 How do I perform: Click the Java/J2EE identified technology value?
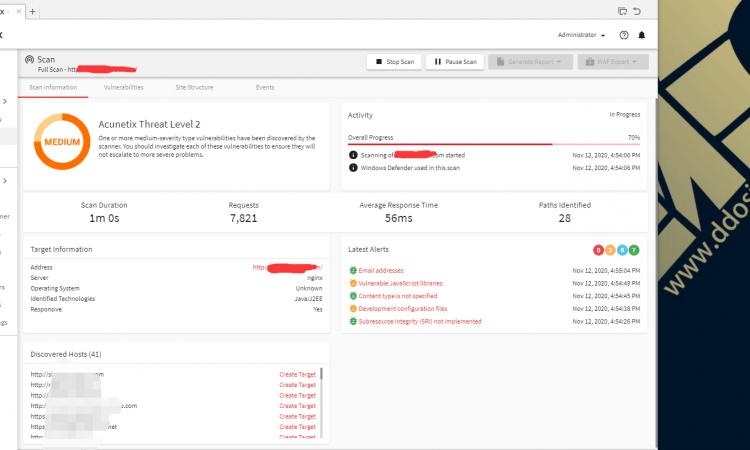click(309, 299)
